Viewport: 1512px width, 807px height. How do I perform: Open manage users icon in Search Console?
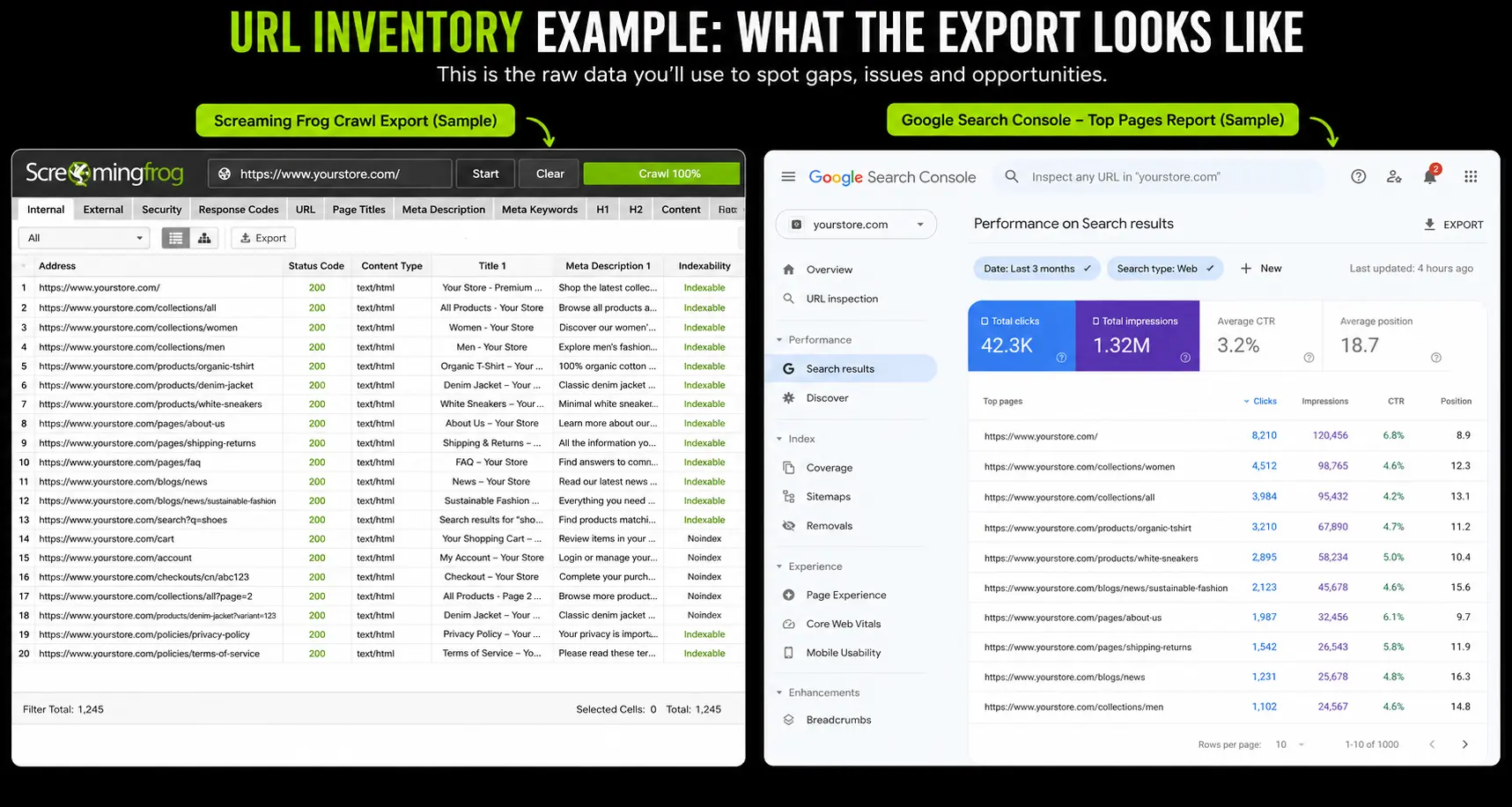[1394, 176]
